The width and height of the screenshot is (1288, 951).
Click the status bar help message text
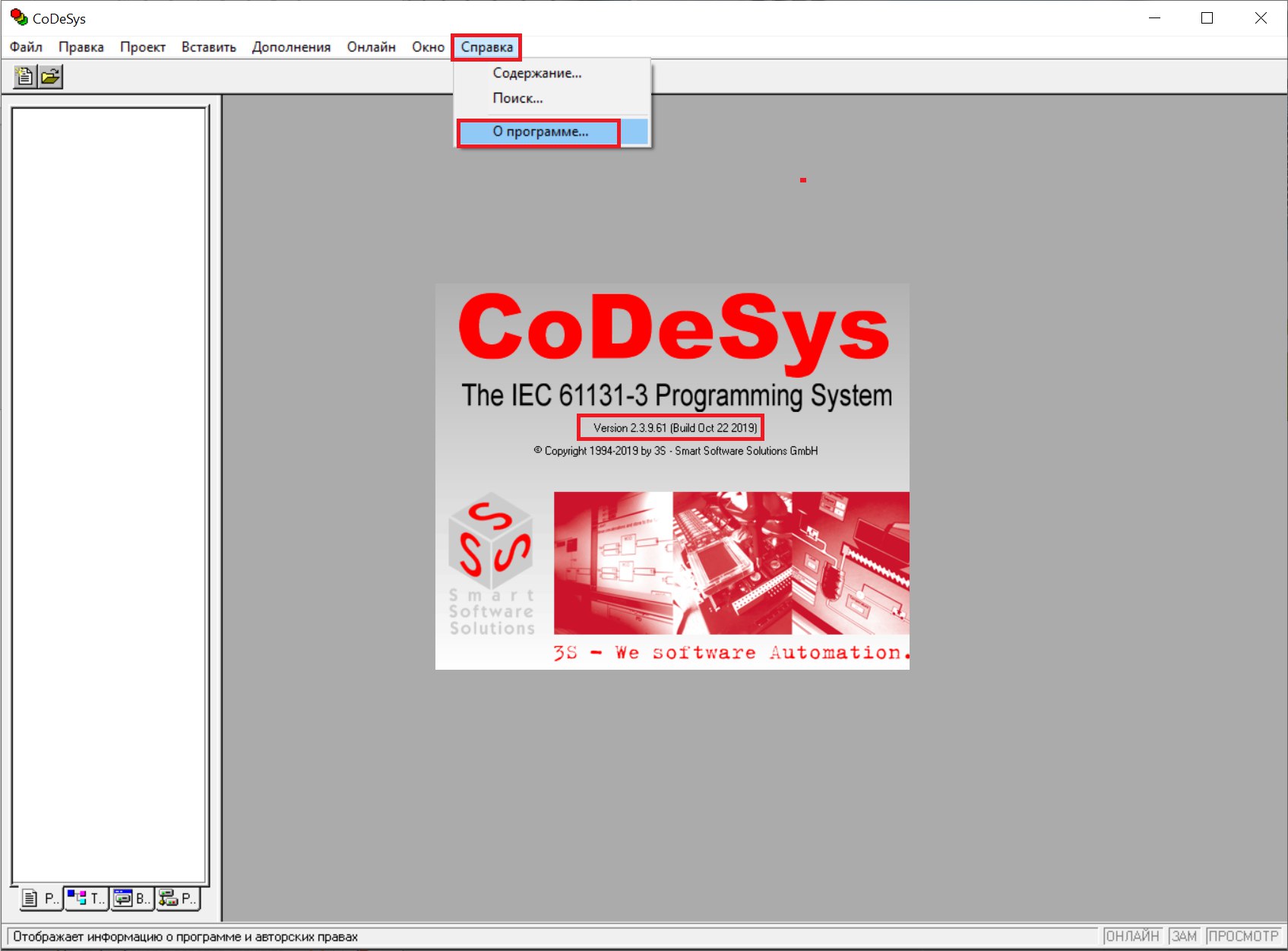[185, 937]
